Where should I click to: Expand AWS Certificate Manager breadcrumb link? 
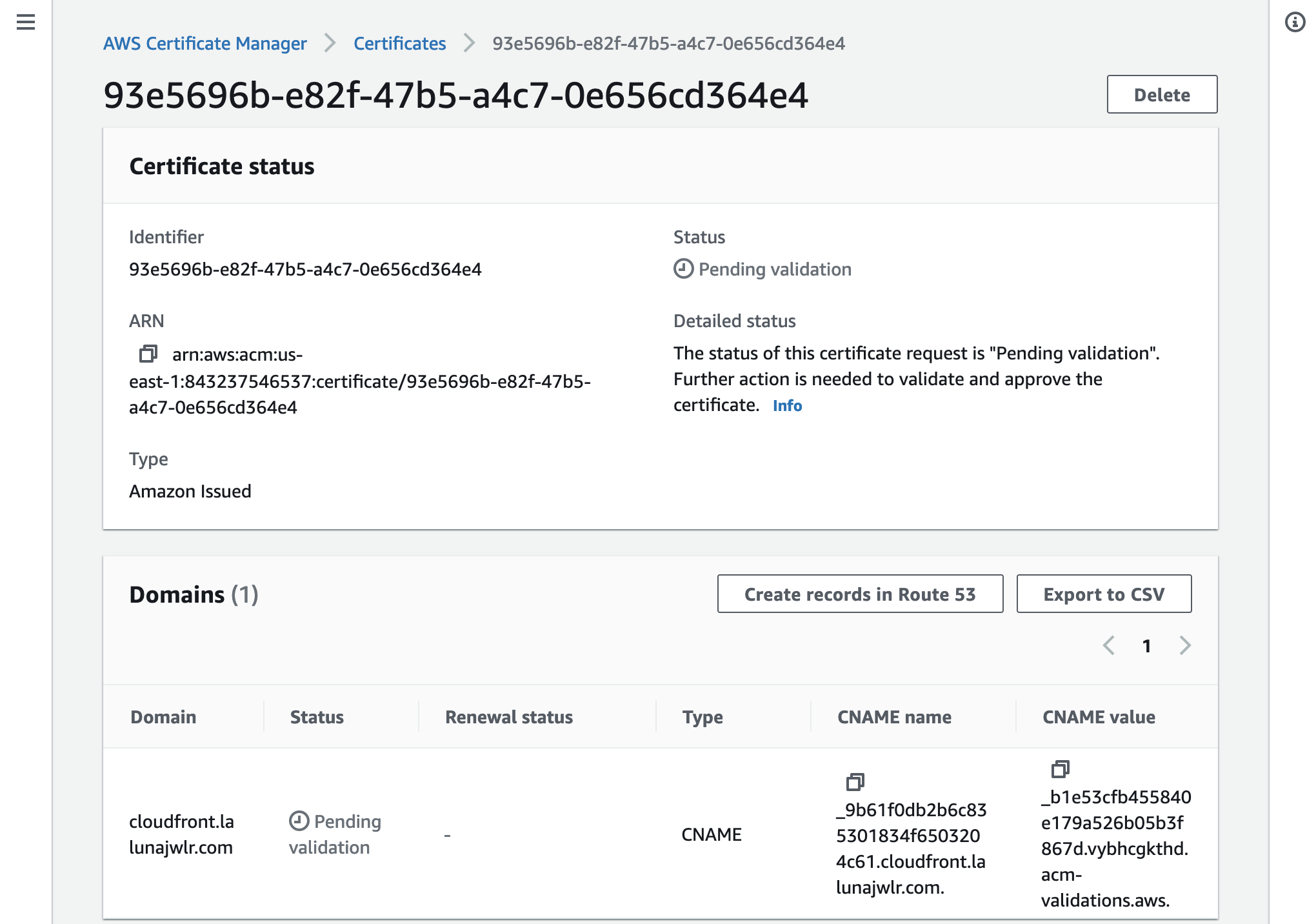click(x=205, y=41)
